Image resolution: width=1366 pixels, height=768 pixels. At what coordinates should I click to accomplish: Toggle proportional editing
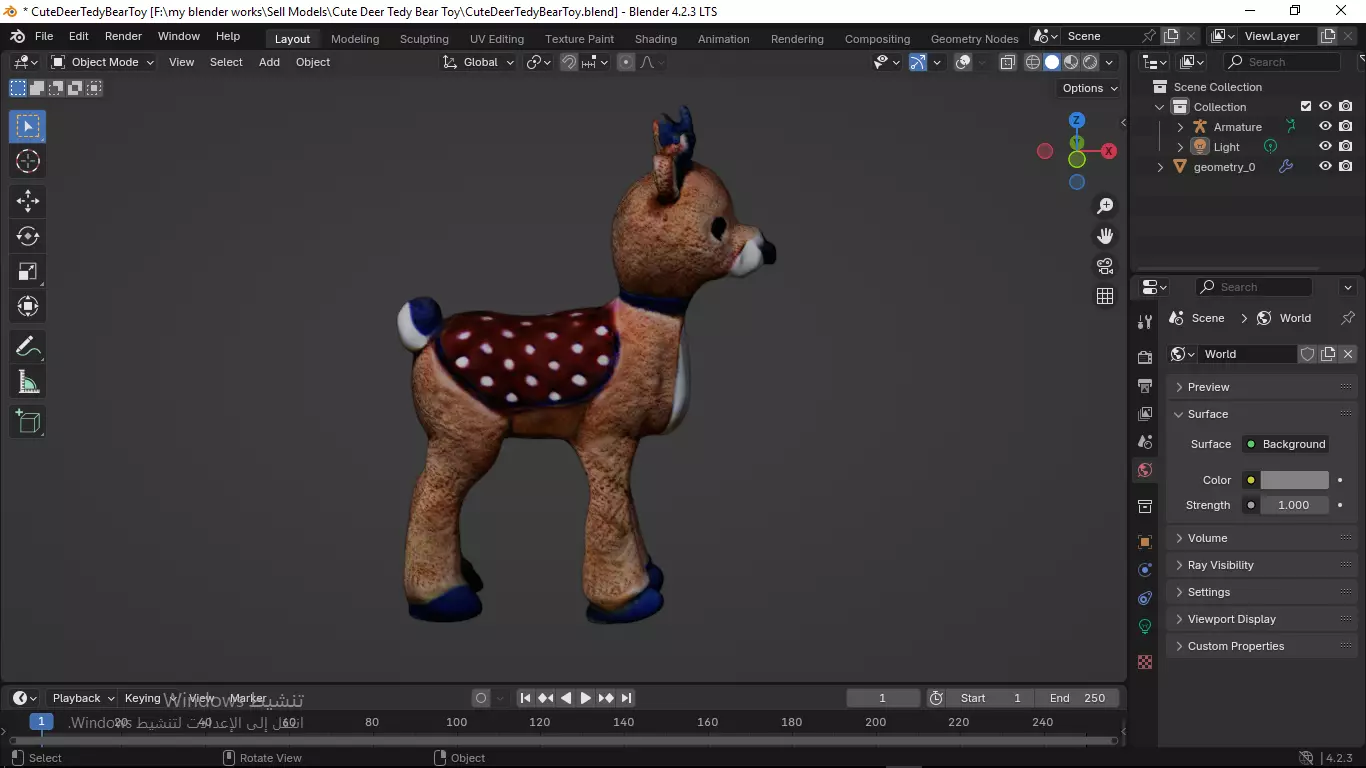(x=626, y=62)
